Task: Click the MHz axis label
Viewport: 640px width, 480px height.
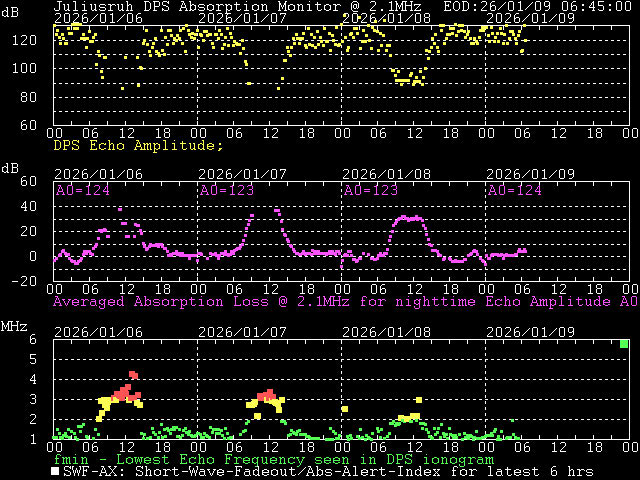Action: [x=14, y=327]
